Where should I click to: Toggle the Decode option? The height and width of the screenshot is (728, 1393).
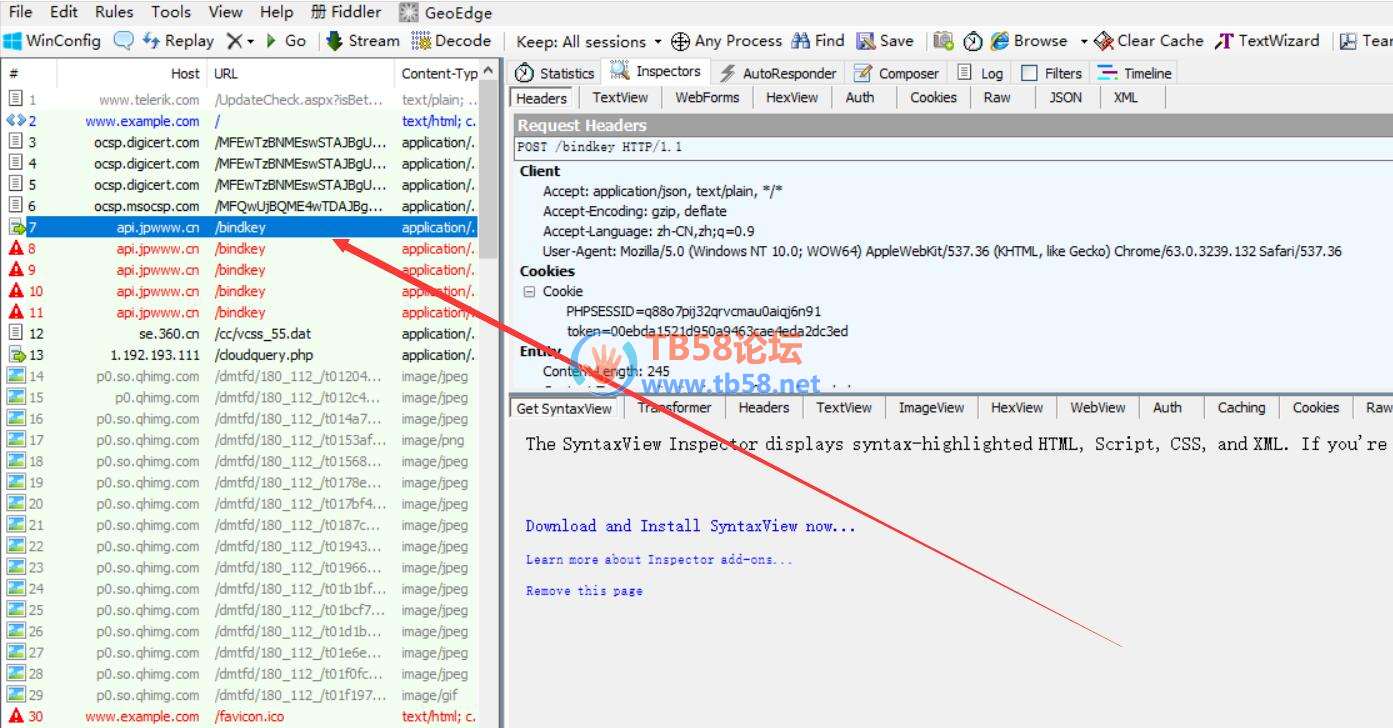[451, 41]
